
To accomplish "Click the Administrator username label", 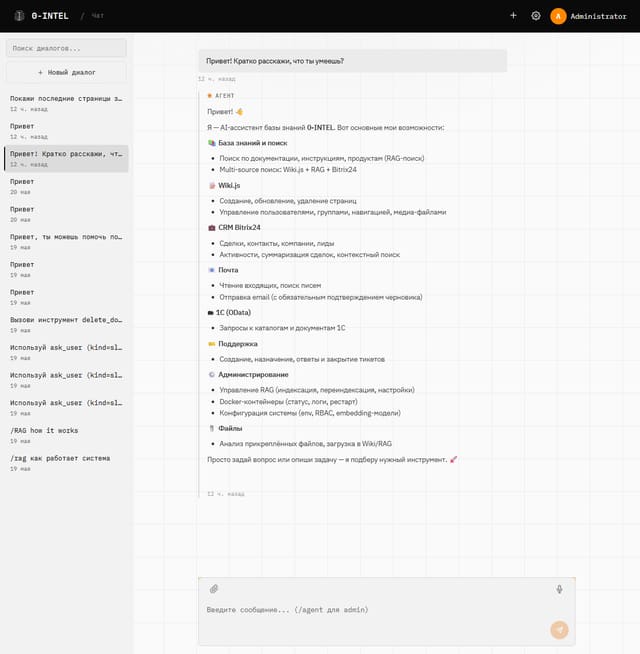I will [598, 16].
